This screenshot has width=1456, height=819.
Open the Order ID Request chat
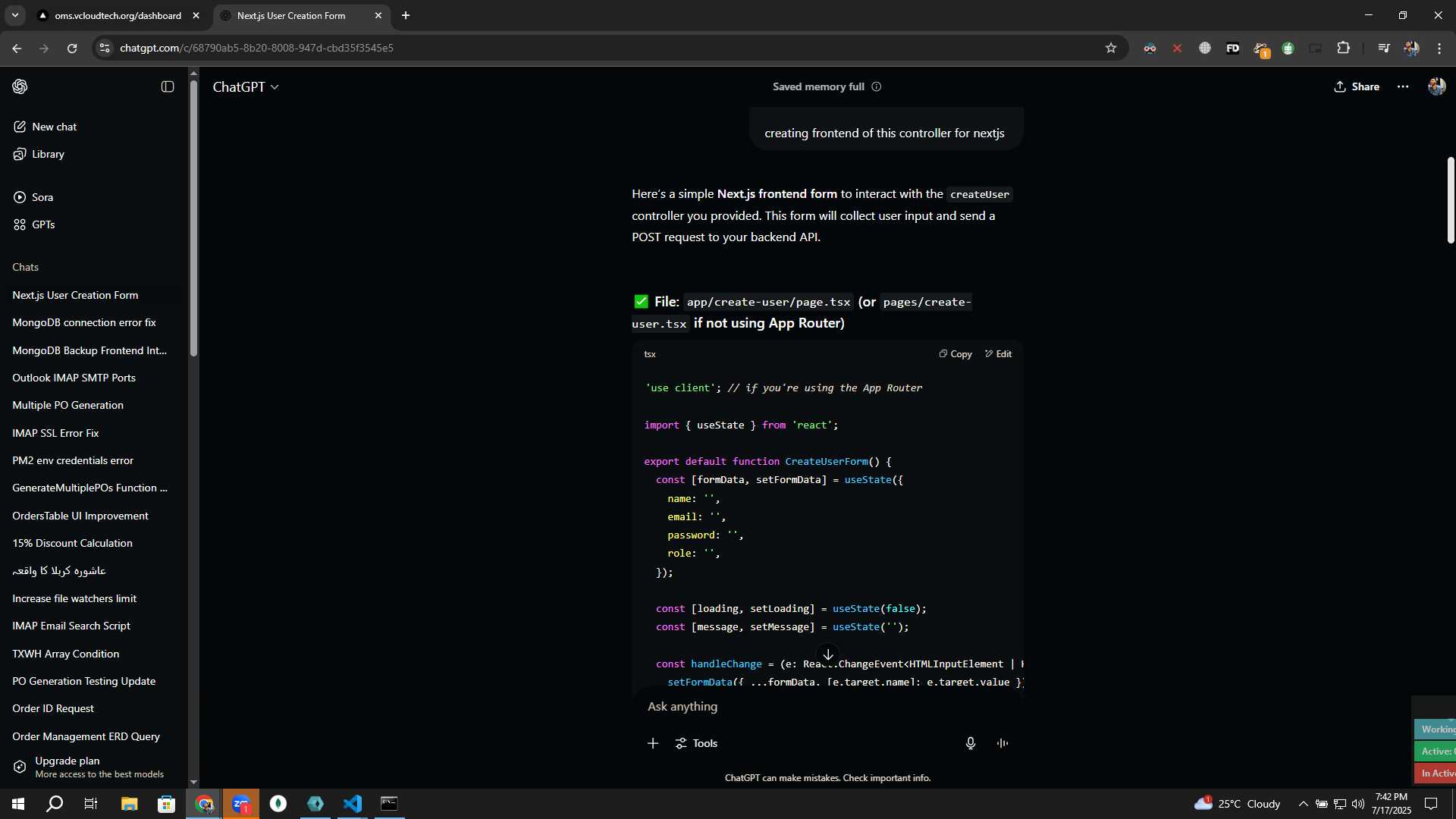click(53, 708)
